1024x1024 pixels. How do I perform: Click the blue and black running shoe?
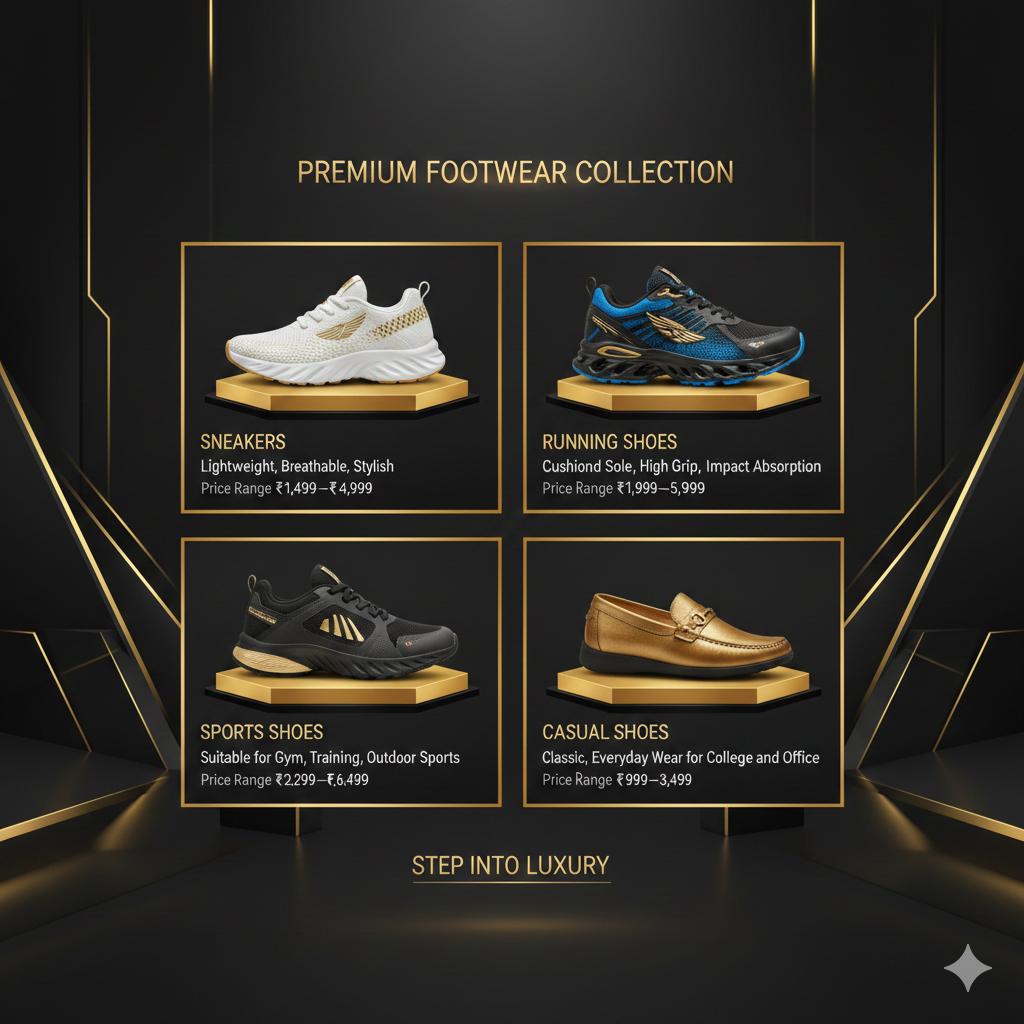pyautogui.click(x=688, y=325)
